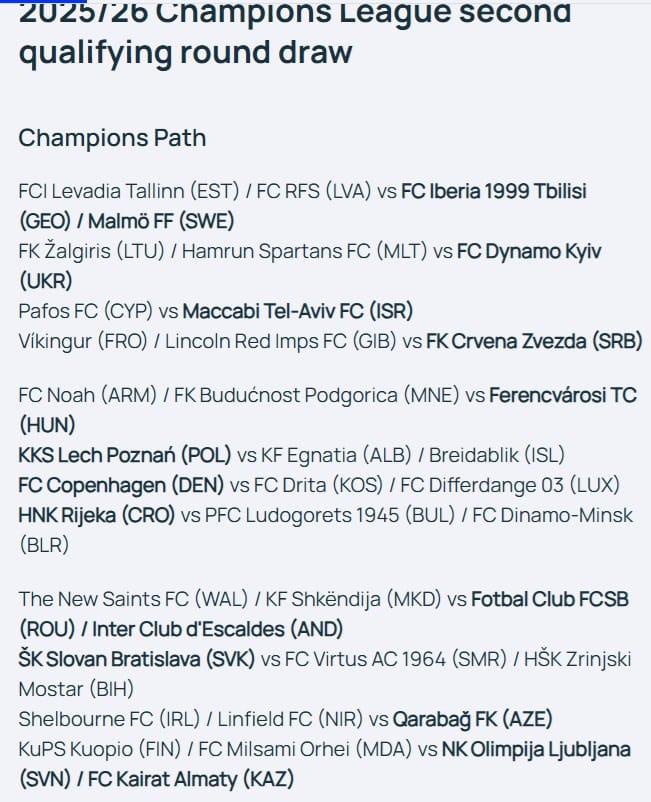Click Pafos FC (CYP) text
The width and height of the screenshot is (651, 802).
pyautogui.click(x=85, y=311)
